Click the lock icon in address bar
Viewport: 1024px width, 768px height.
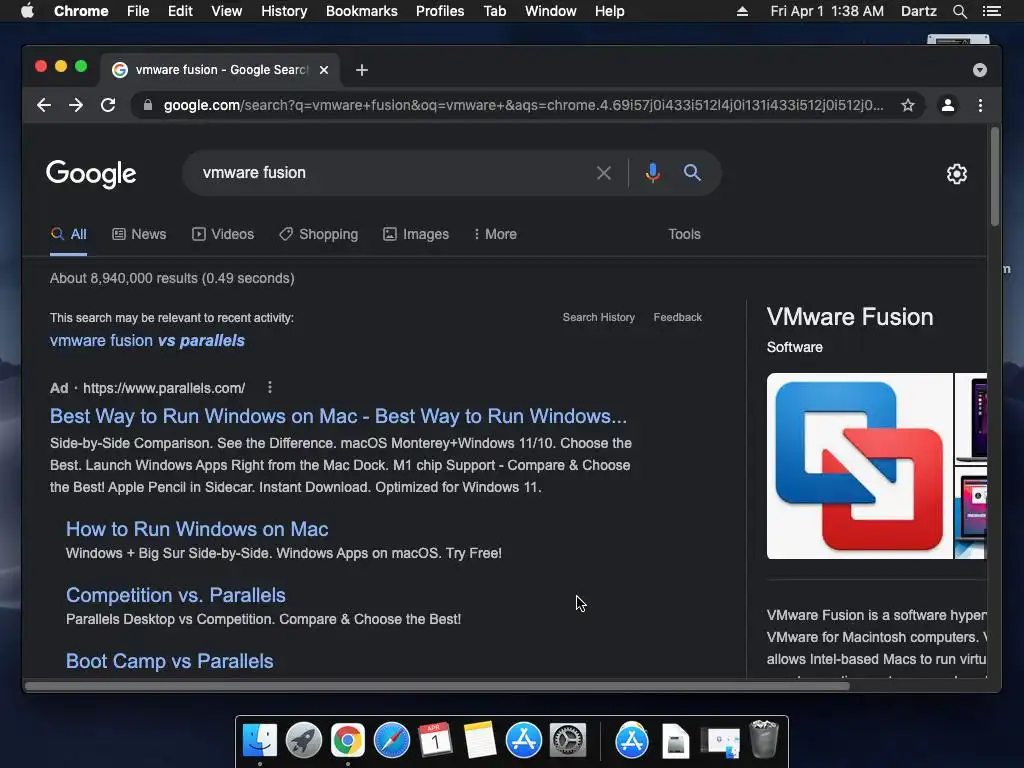pos(148,105)
